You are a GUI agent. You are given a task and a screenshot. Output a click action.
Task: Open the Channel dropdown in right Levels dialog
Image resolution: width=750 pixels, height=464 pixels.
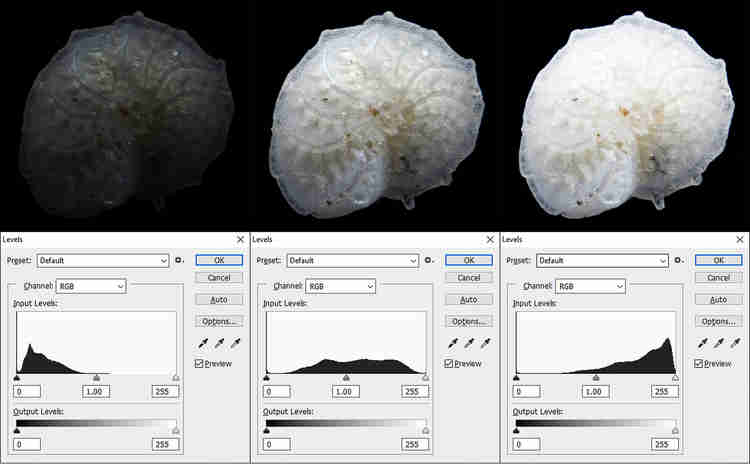click(x=591, y=286)
